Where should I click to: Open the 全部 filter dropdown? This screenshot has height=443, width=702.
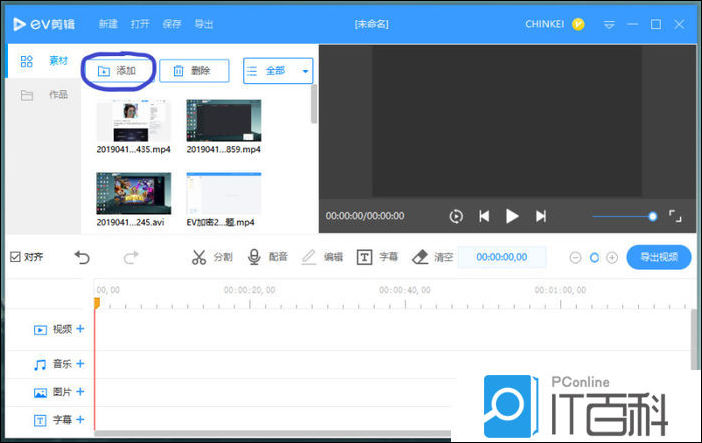(x=278, y=71)
